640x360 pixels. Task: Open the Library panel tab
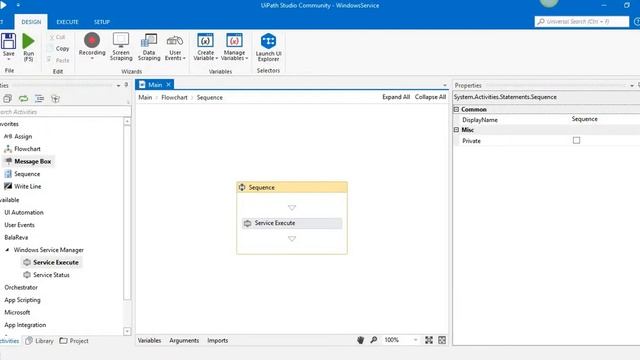pos(40,341)
